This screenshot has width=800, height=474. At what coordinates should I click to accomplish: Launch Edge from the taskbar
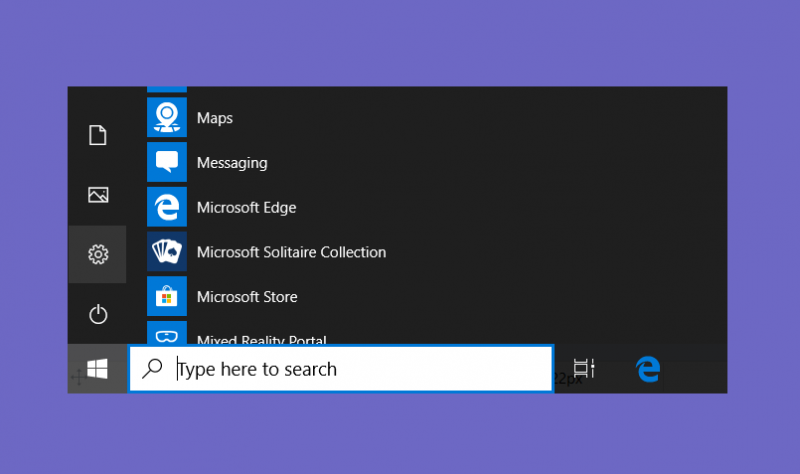pos(648,369)
